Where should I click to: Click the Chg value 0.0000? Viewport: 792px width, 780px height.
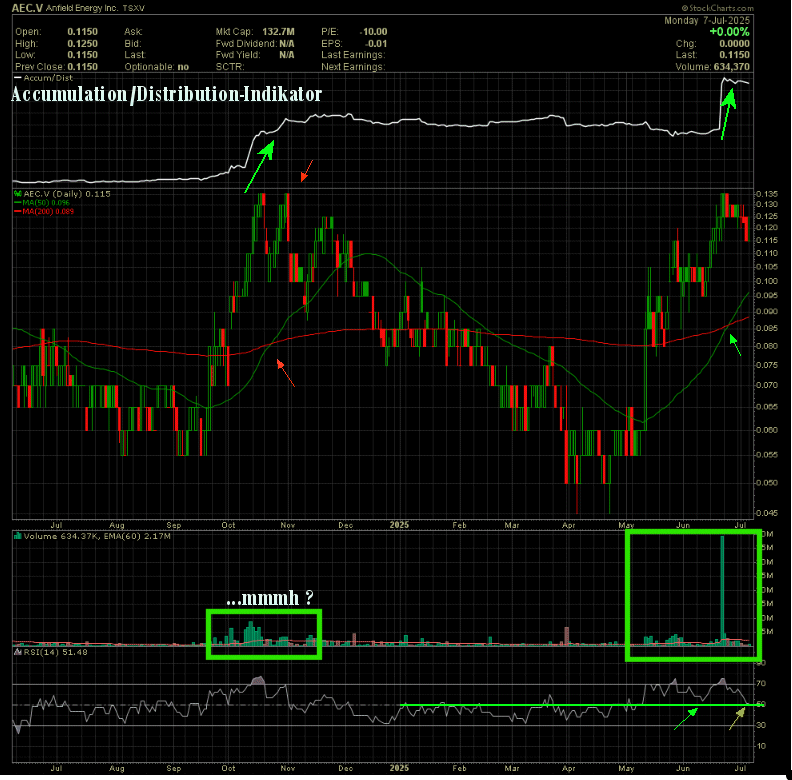734,44
